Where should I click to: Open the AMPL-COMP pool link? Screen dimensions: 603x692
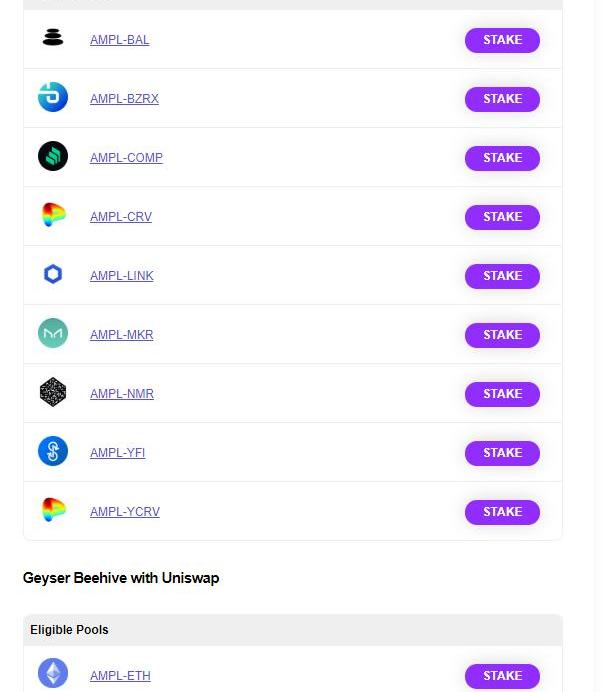coord(126,158)
